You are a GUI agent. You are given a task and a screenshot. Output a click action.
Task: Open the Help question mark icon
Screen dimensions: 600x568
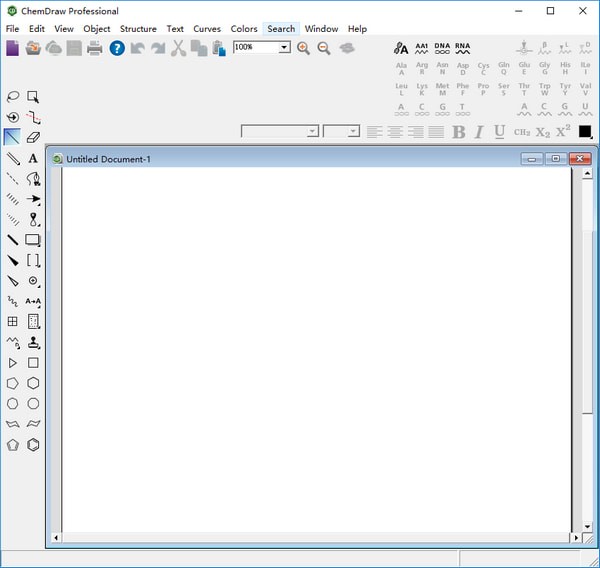[117, 48]
